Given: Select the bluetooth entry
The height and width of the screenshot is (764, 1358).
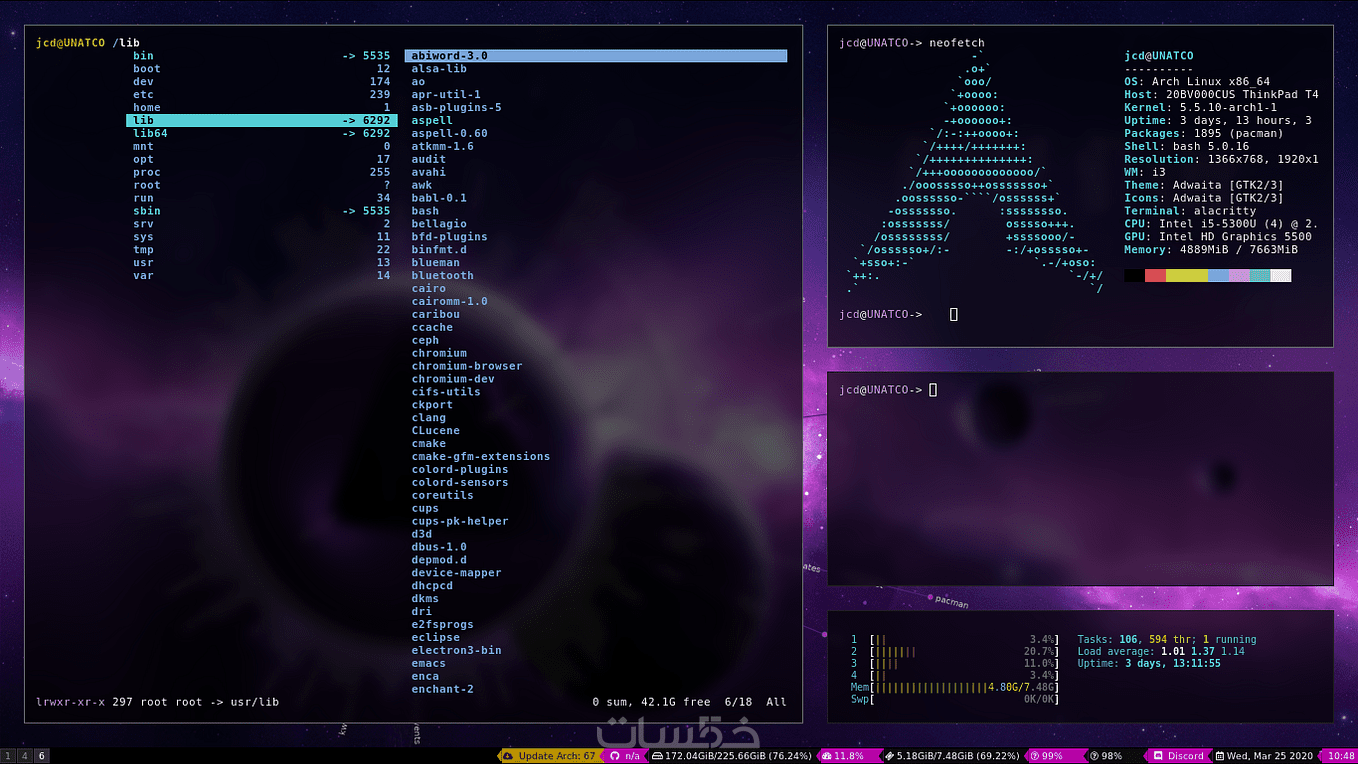Looking at the screenshot, I should point(442,275).
